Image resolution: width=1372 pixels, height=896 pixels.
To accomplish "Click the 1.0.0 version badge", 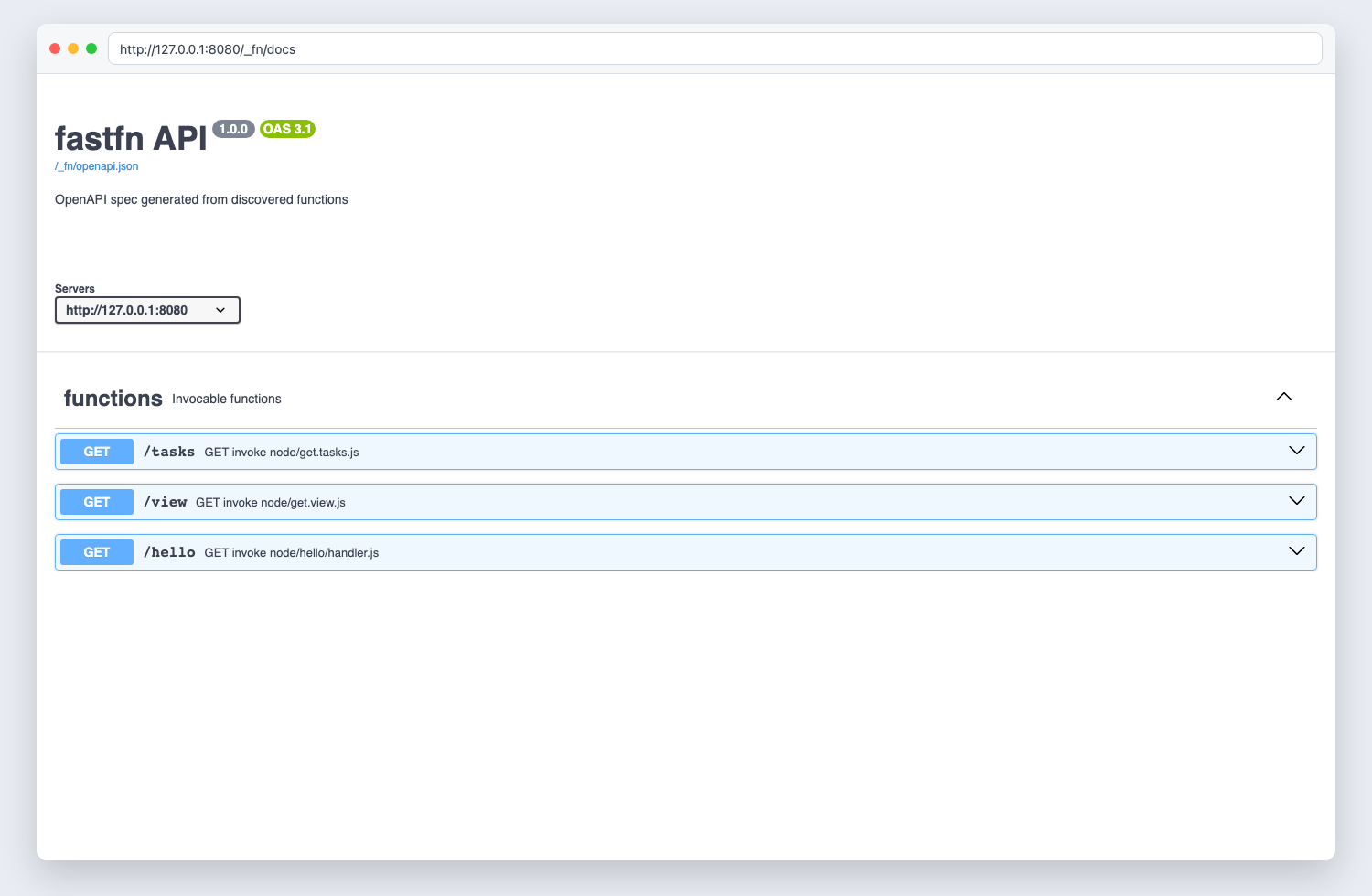I will pos(234,129).
